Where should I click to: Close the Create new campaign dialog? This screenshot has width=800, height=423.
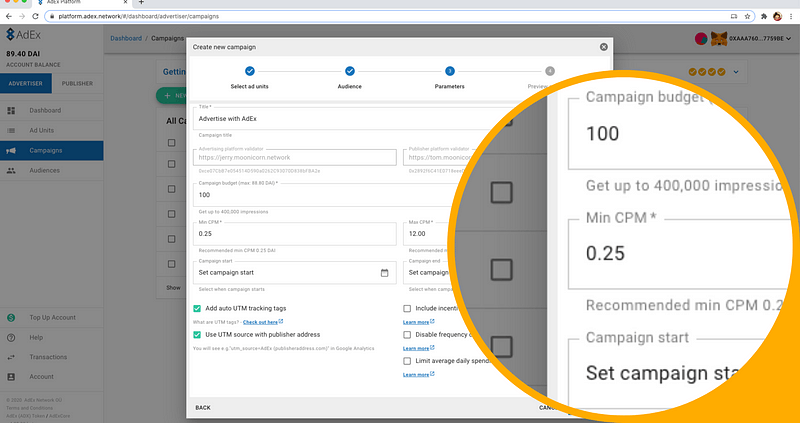coord(604,47)
